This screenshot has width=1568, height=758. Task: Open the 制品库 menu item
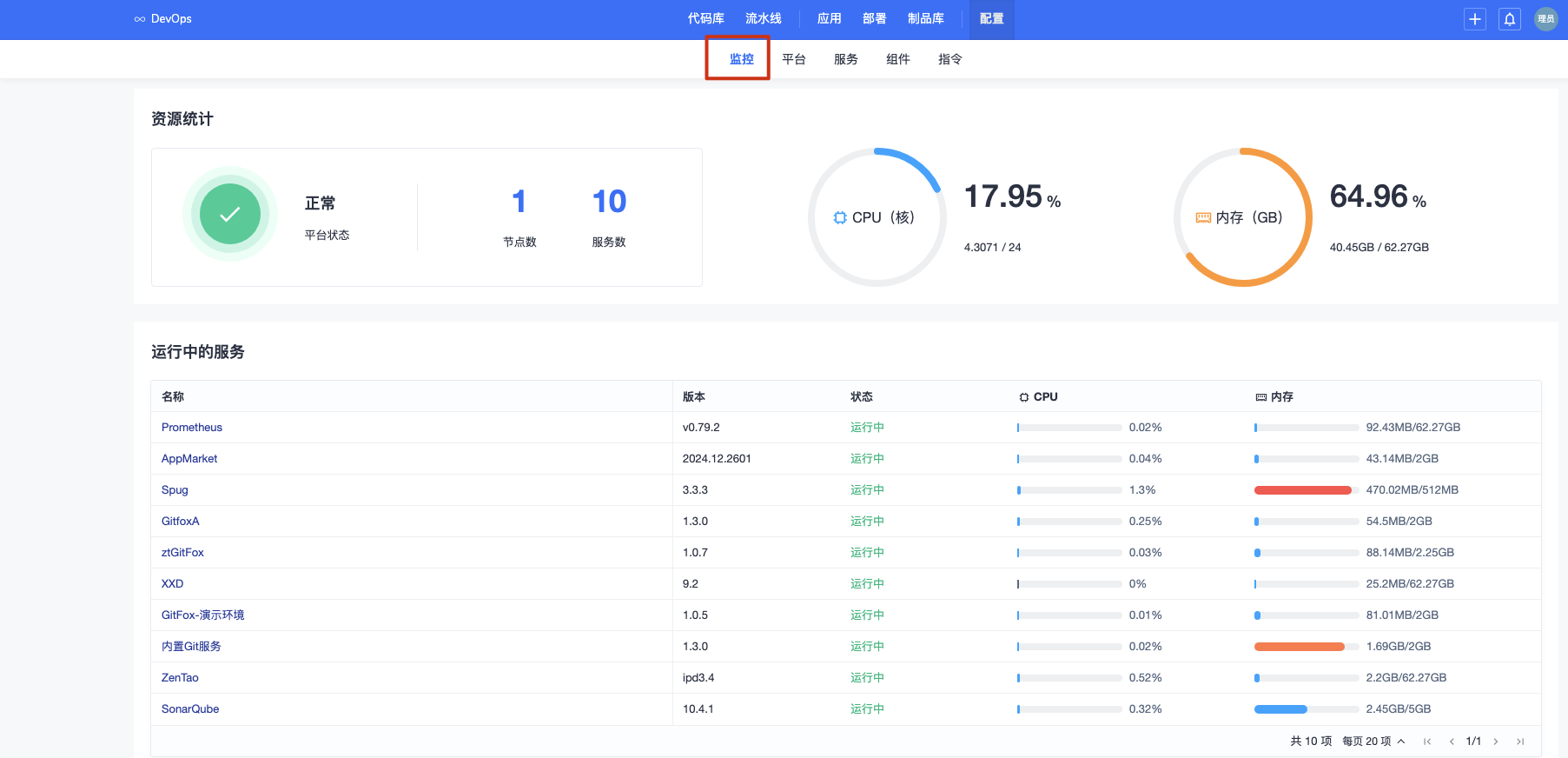click(x=925, y=19)
